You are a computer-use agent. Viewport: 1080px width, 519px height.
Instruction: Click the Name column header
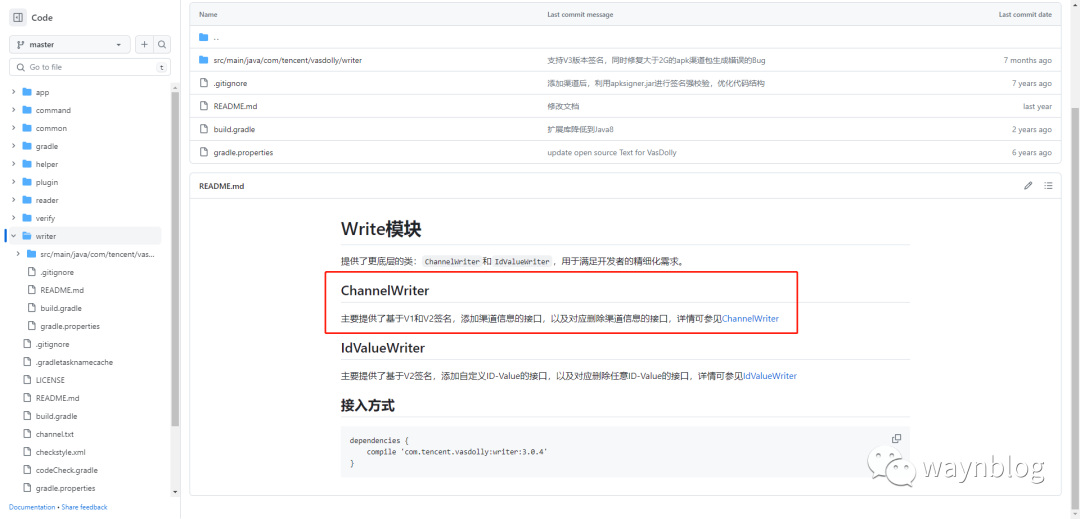tap(207, 14)
